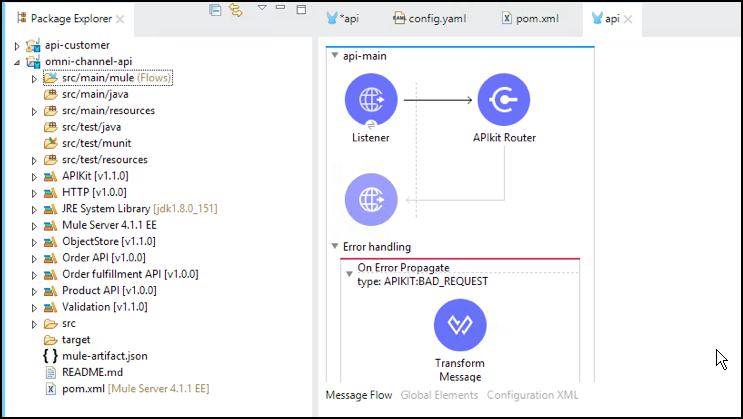Expand the api-customer project
This screenshot has width=743, height=419.
(x=17, y=46)
